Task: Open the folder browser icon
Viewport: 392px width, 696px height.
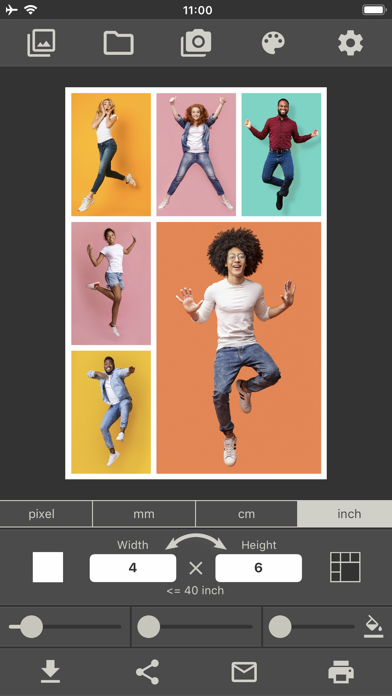Action: point(119,43)
